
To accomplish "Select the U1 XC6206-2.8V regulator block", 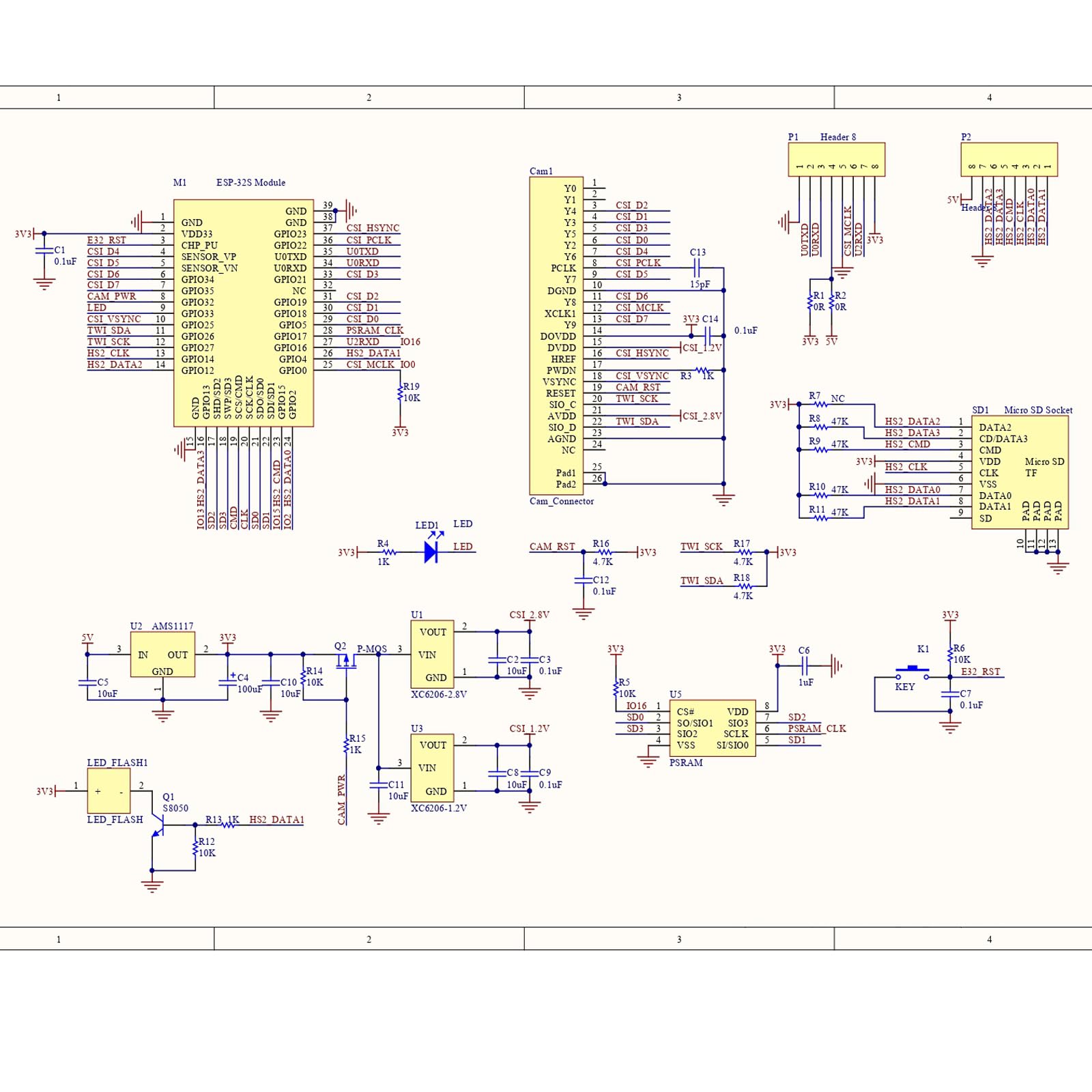I will [432, 655].
